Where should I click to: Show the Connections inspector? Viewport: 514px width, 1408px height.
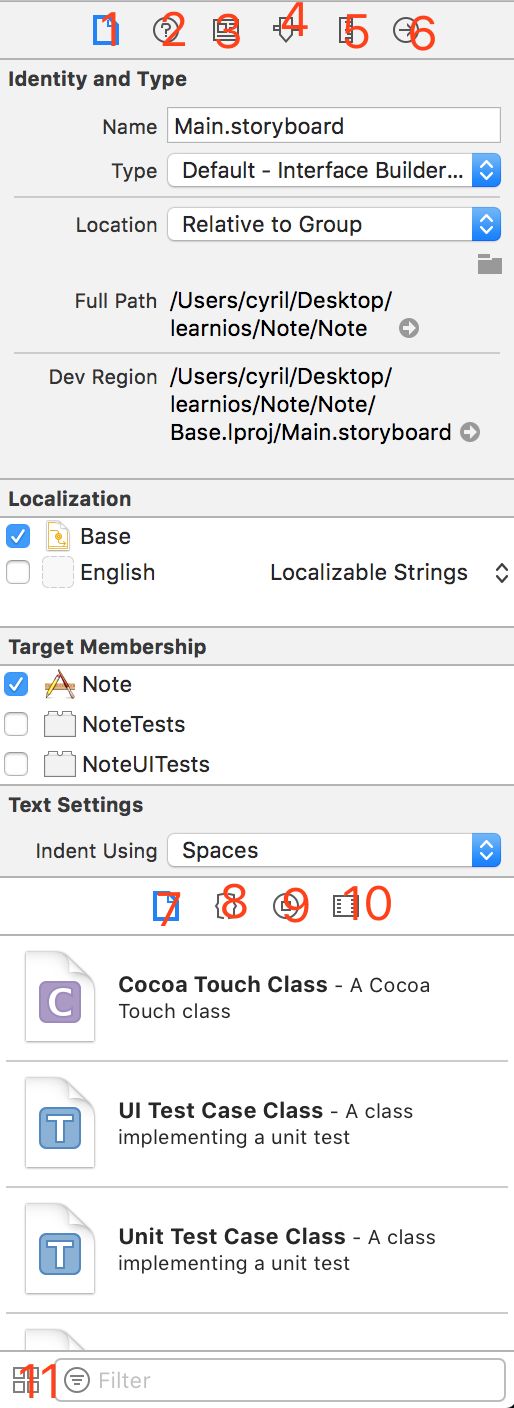[405, 31]
